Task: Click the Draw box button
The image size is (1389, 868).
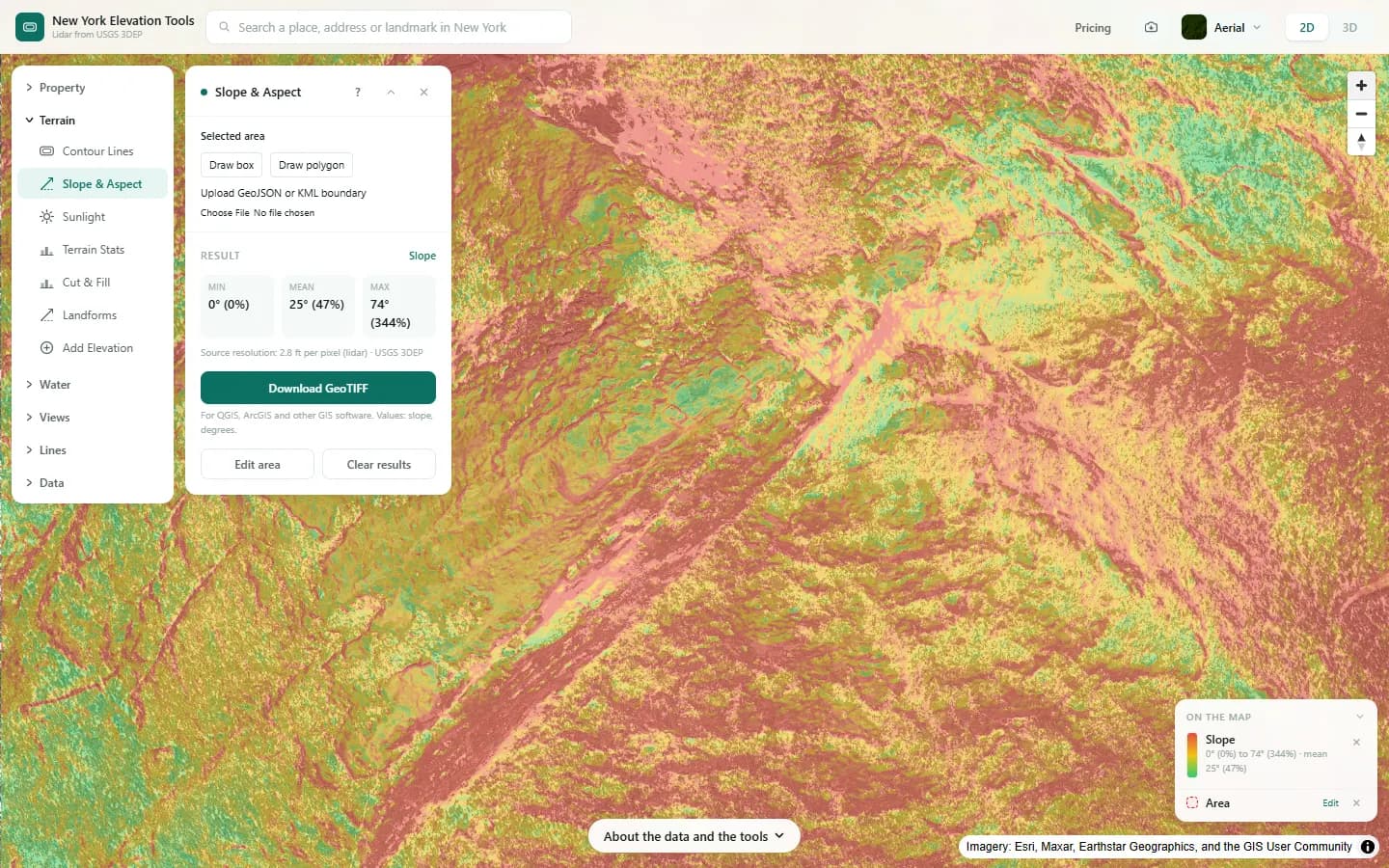Action: click(x=231, y=165)
